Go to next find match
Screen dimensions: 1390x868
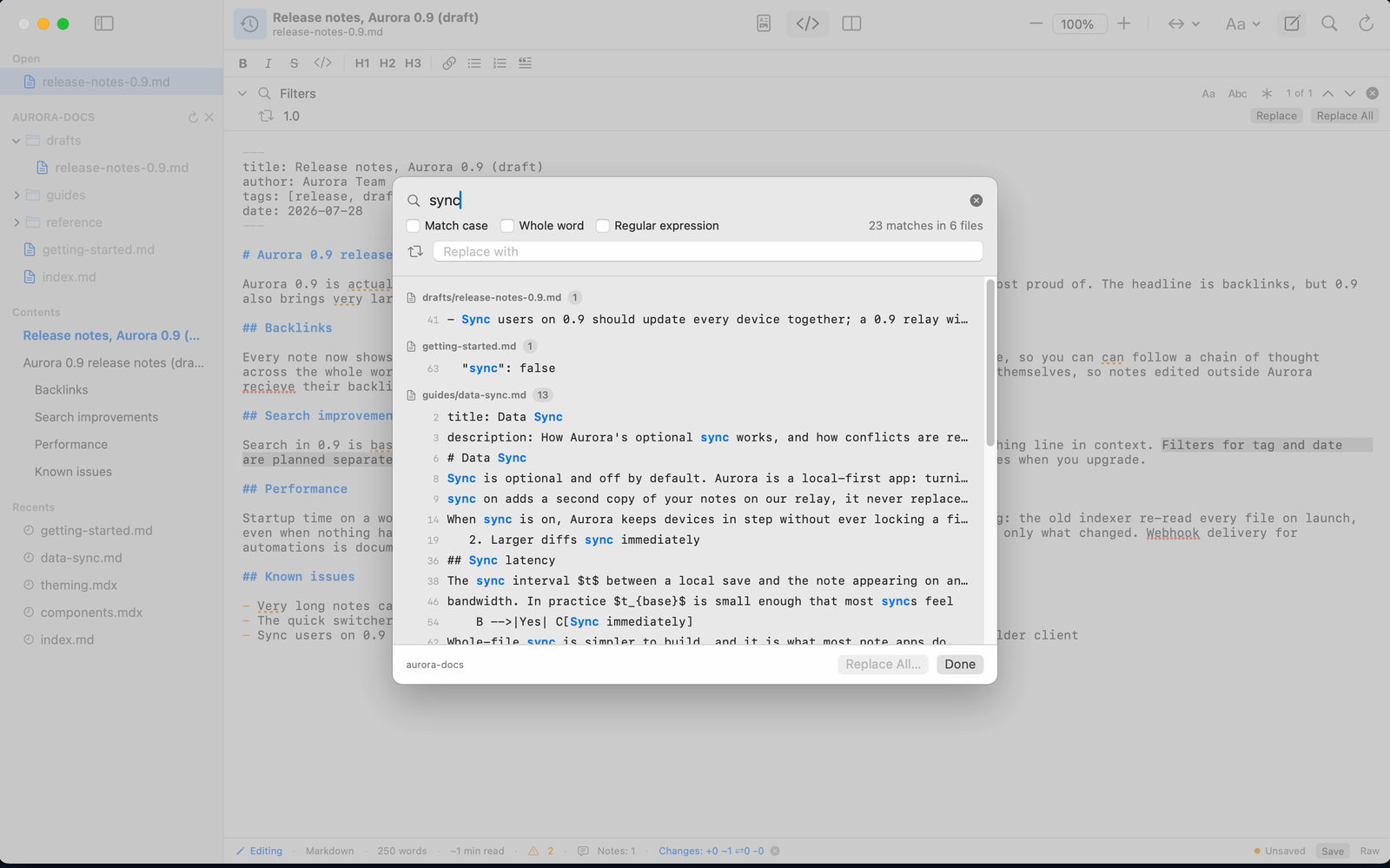pyautogui.click(x=1350, y=93)
